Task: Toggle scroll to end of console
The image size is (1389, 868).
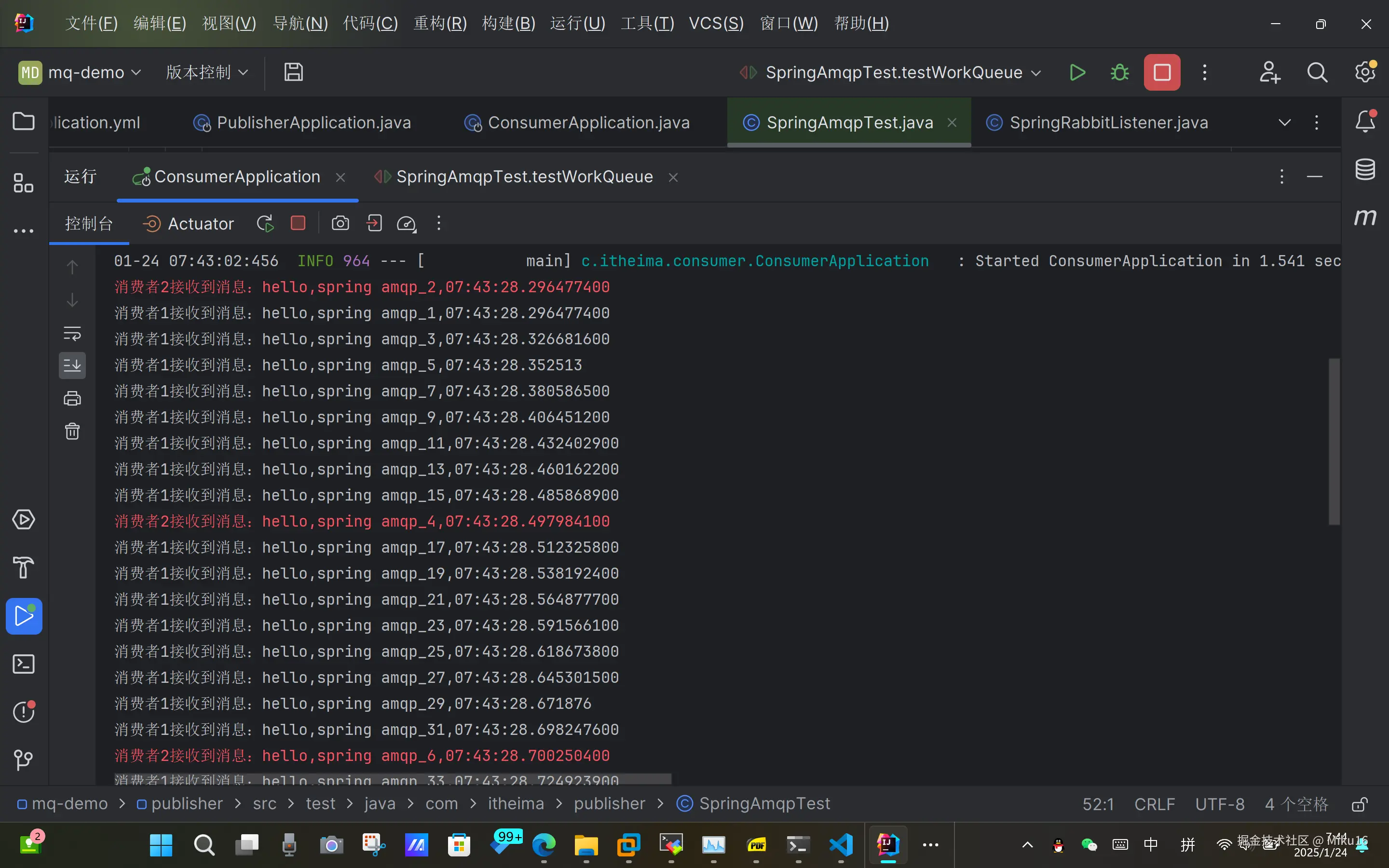Action: click(72, 366)
